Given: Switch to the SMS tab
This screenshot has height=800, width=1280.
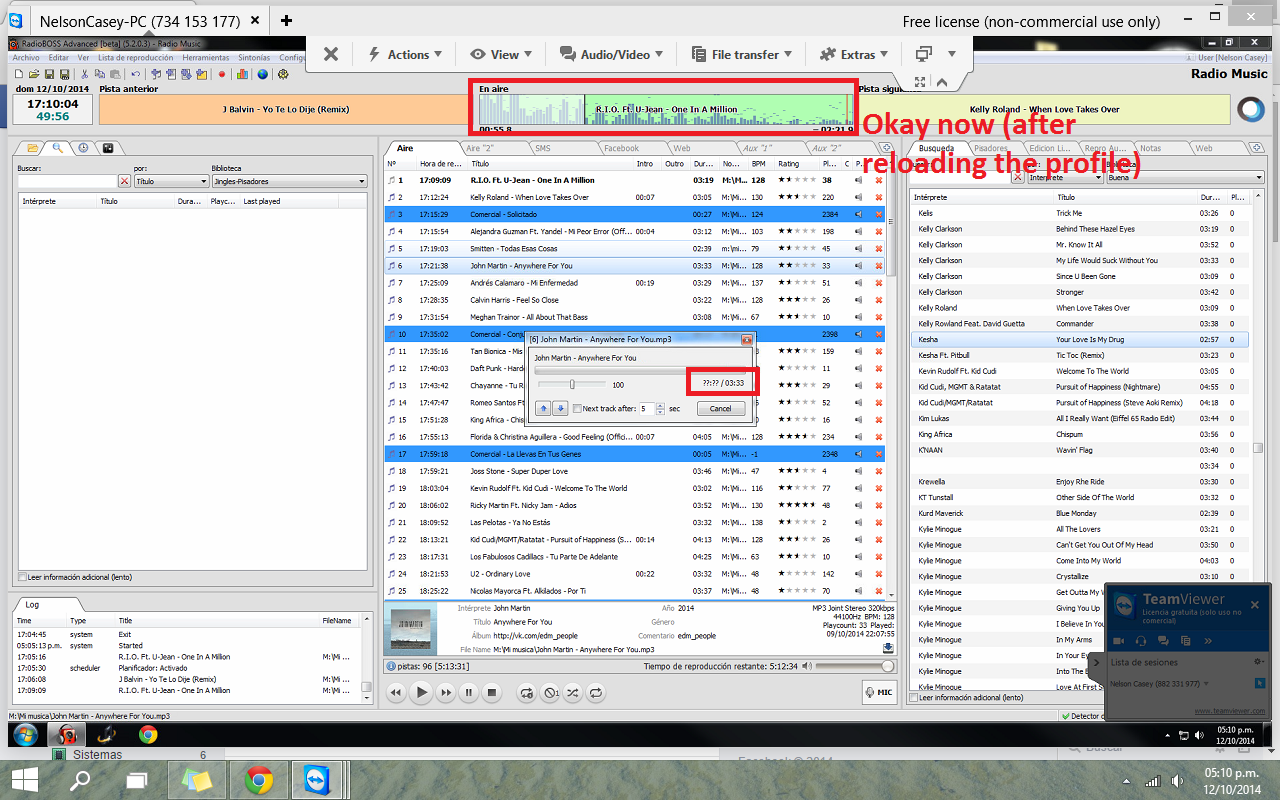Looking at the screenshot, I should 542,148.
